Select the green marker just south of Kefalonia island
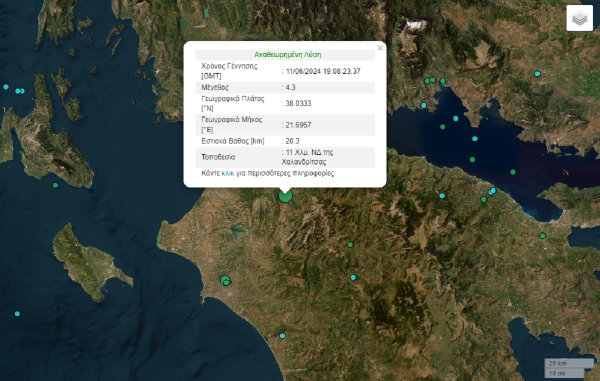The width and height of the screenshot is (600, 381). click(x=55, y=185)
